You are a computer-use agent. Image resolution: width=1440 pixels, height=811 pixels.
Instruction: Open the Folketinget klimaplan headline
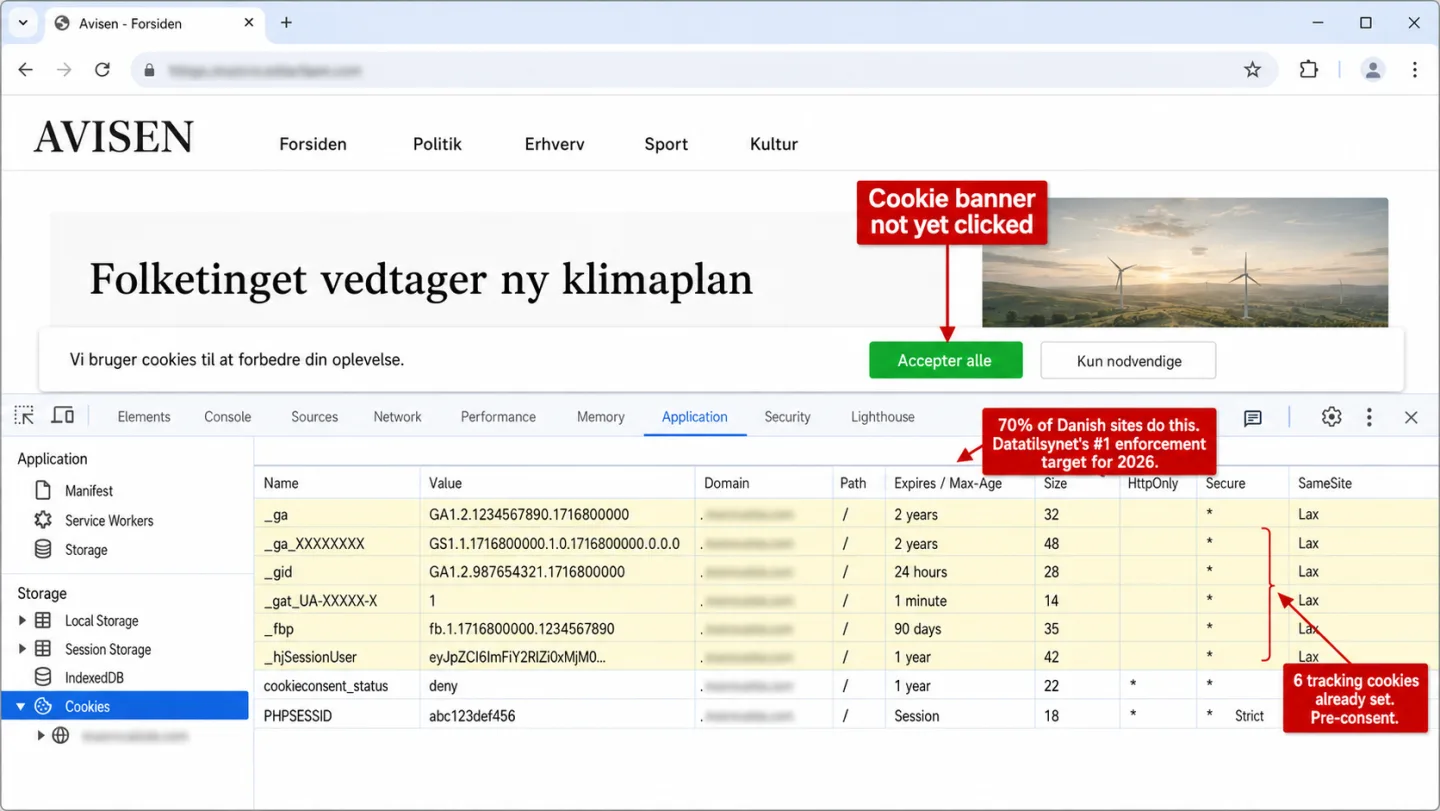click(x=421, y=279)
